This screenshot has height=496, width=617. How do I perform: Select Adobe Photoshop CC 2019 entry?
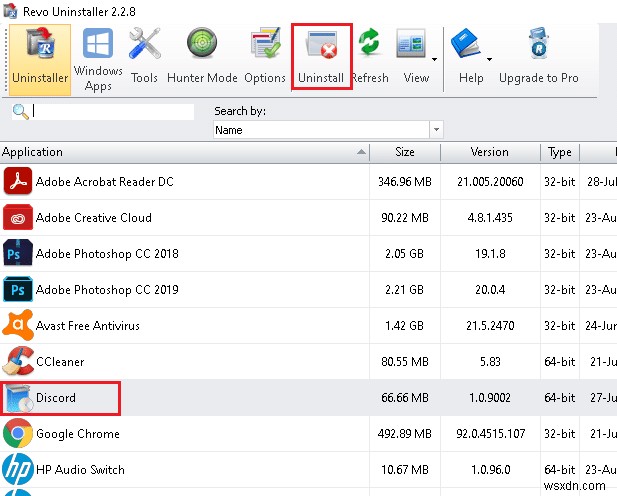click(308, 290)
